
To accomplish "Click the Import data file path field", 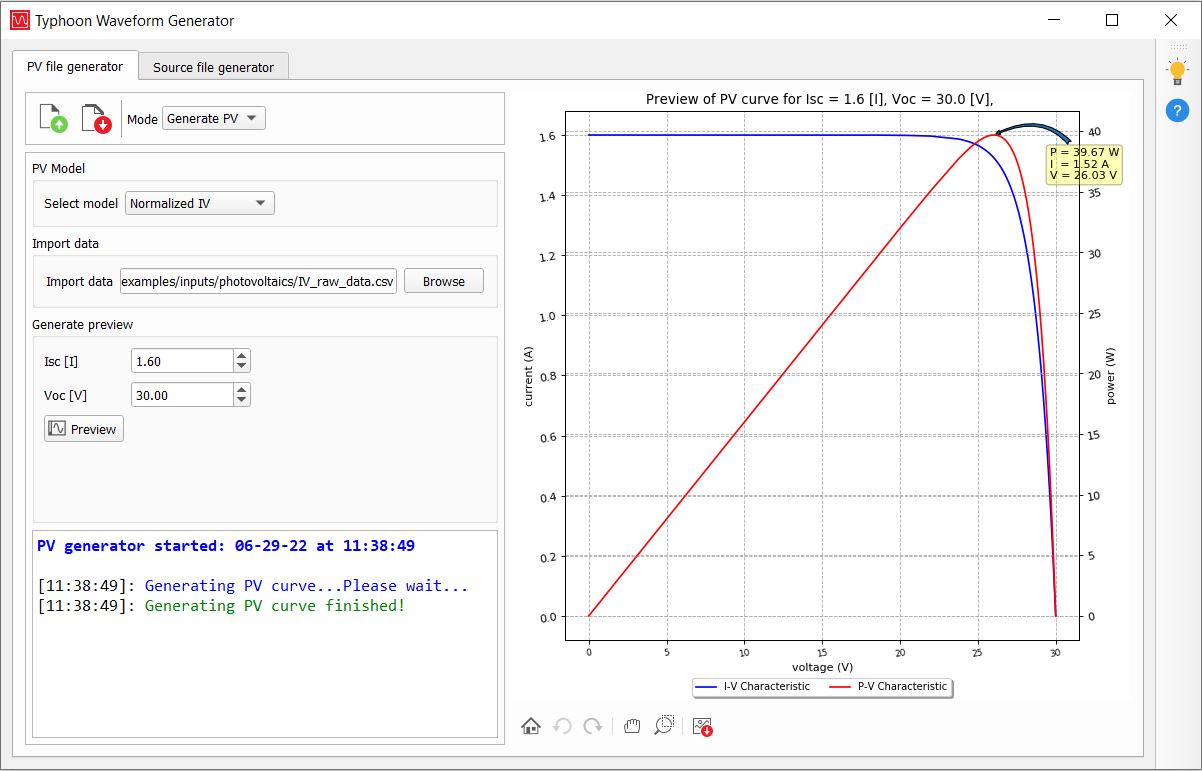I will (x=258, y=281).
